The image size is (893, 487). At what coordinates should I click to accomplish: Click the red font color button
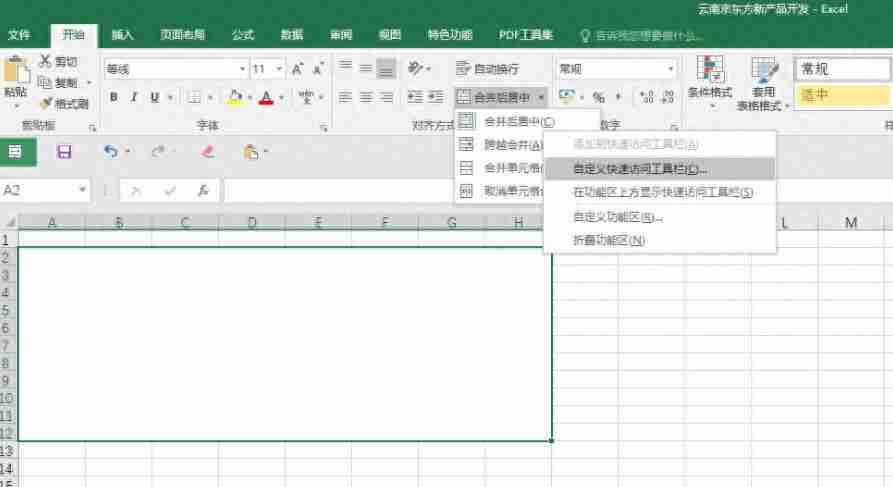(x=266, y=97)
